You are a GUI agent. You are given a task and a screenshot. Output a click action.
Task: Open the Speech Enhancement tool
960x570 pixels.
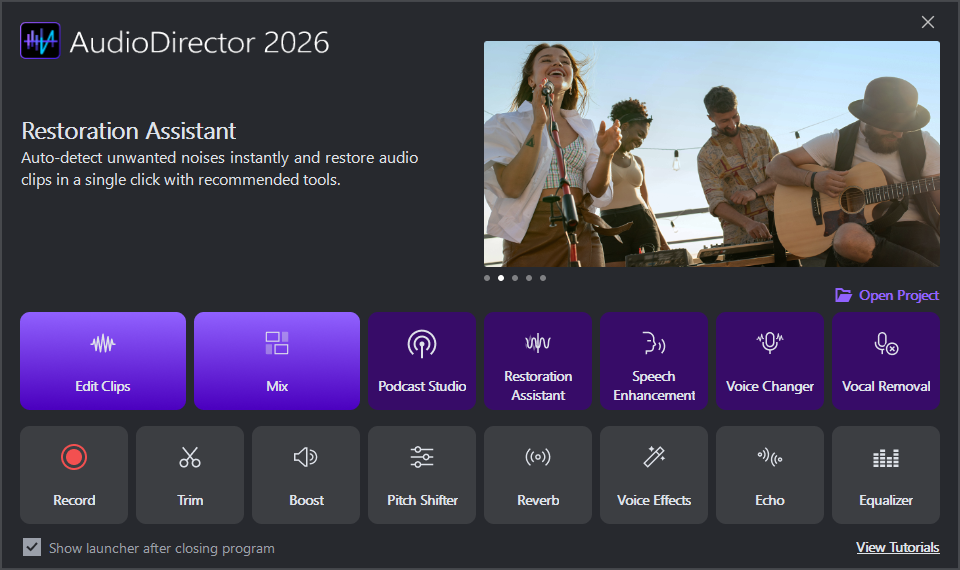[x=654, y=361]
